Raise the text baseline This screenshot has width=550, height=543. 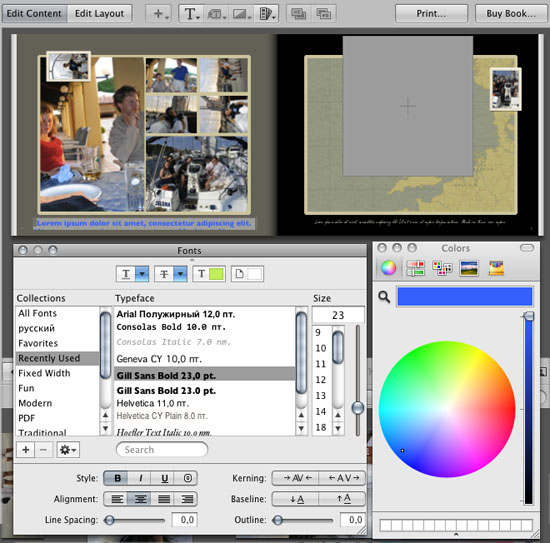tap(343, 498)
